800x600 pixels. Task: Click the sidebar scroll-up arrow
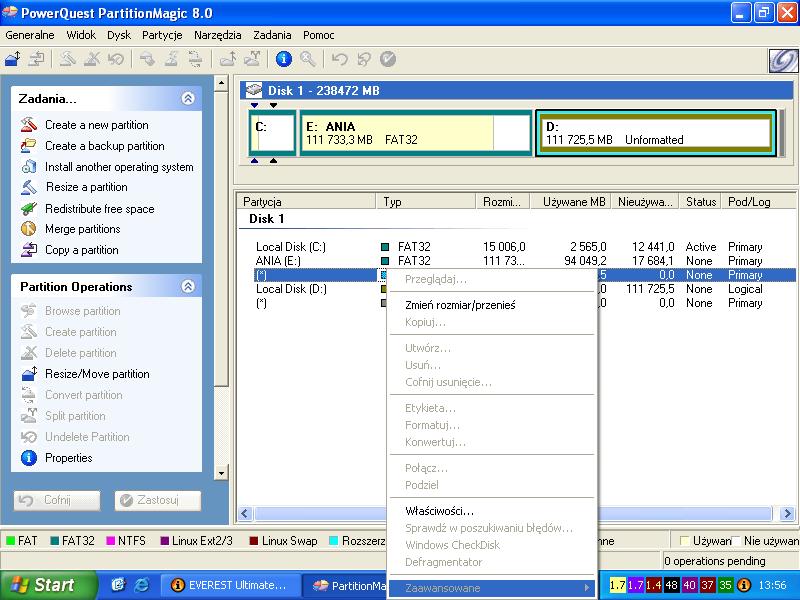click(221, 84)
